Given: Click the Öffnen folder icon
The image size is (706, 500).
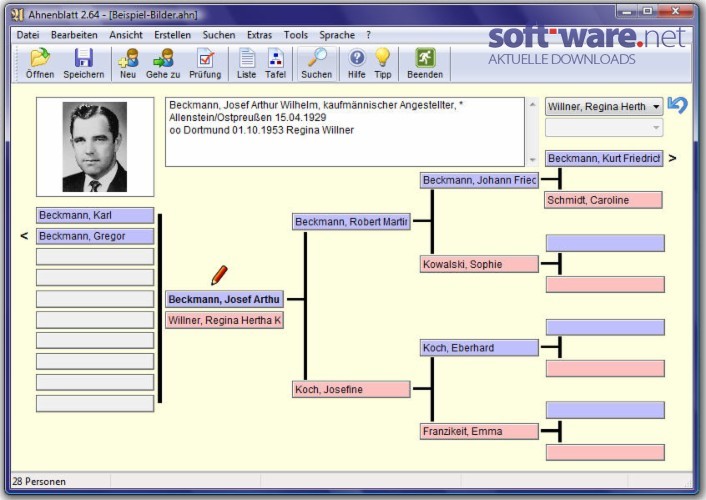Looking at the screenshot, I should [x=40, y=58].
